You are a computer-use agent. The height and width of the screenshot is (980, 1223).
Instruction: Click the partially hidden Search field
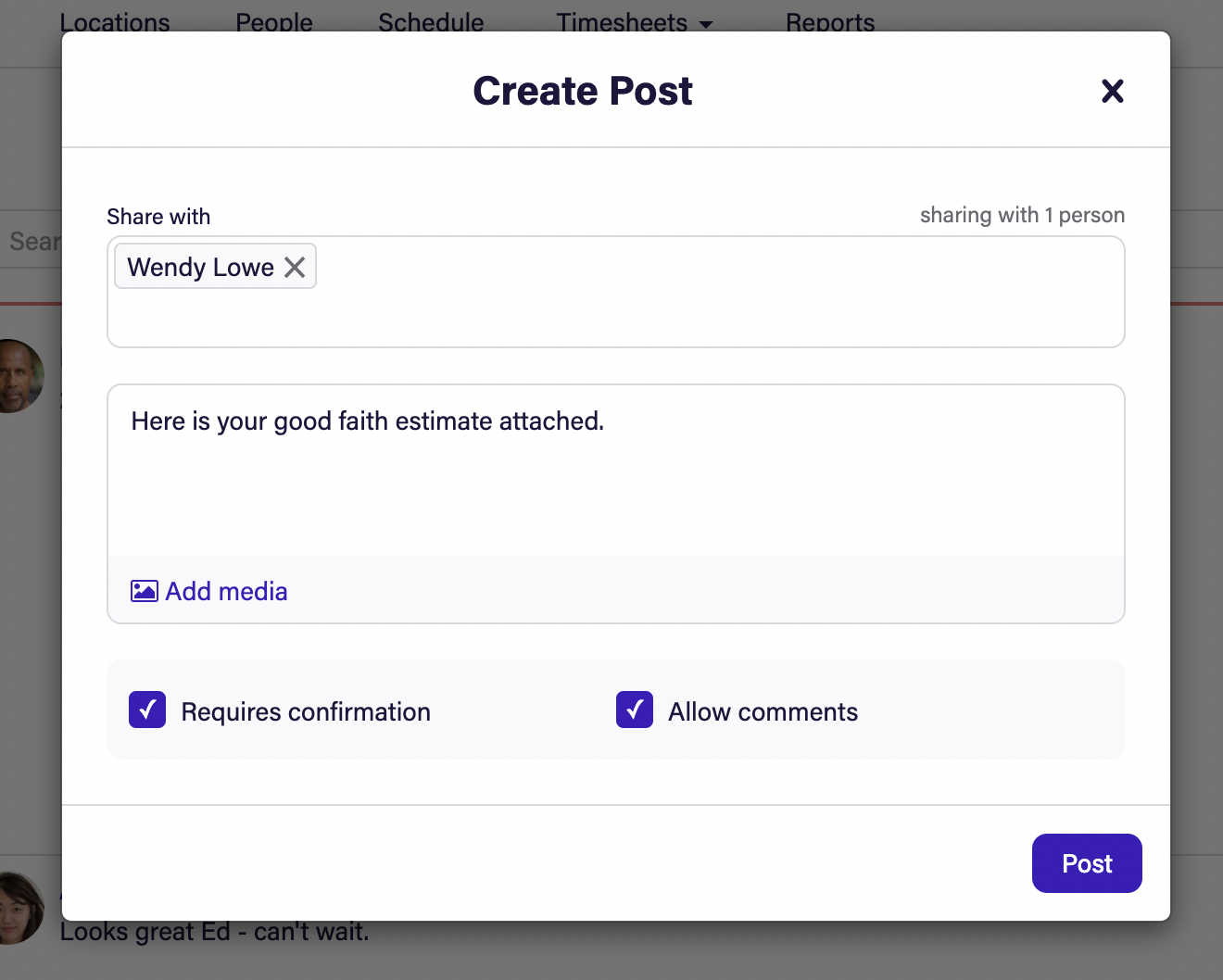point(32,242)
